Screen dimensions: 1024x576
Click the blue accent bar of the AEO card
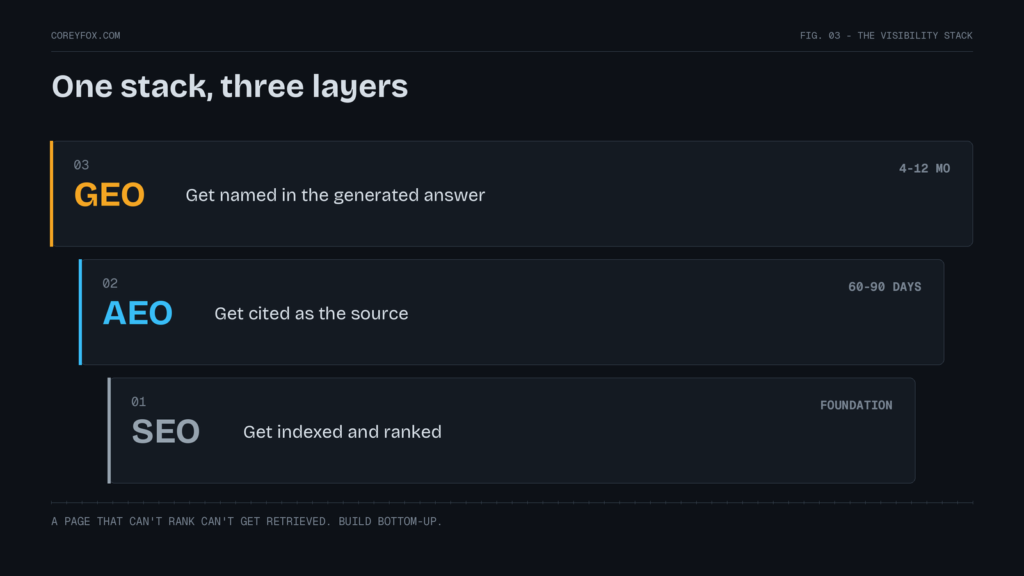click(x=80, y=312)
